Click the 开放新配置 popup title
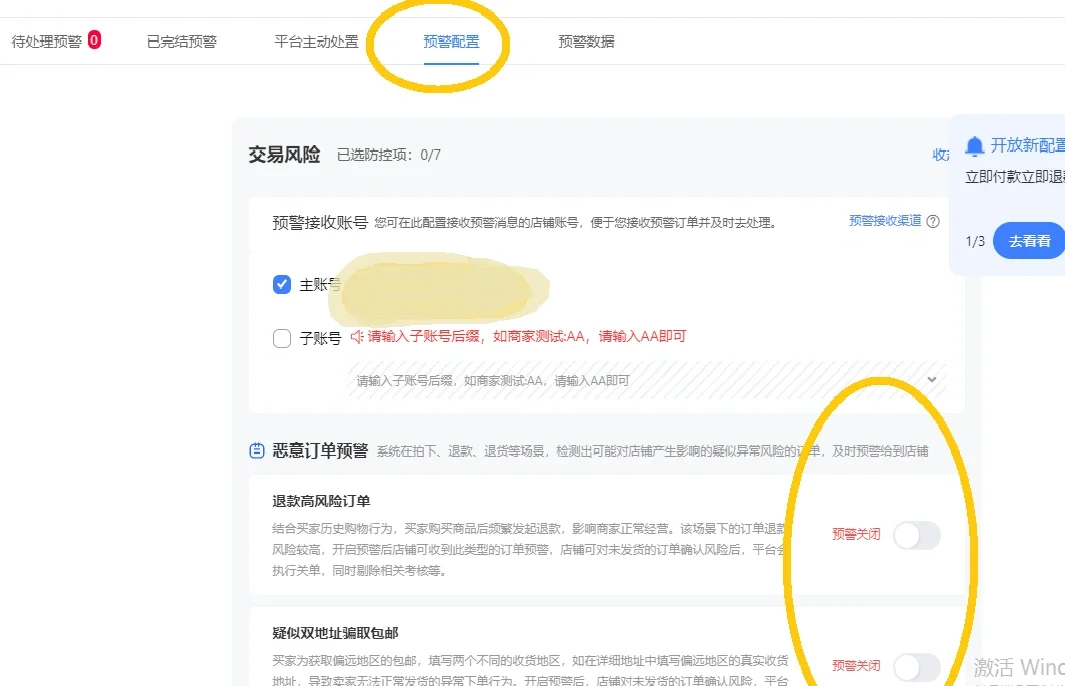The height and width of the screenshot is (686, 1065). tap(1027, 145)
